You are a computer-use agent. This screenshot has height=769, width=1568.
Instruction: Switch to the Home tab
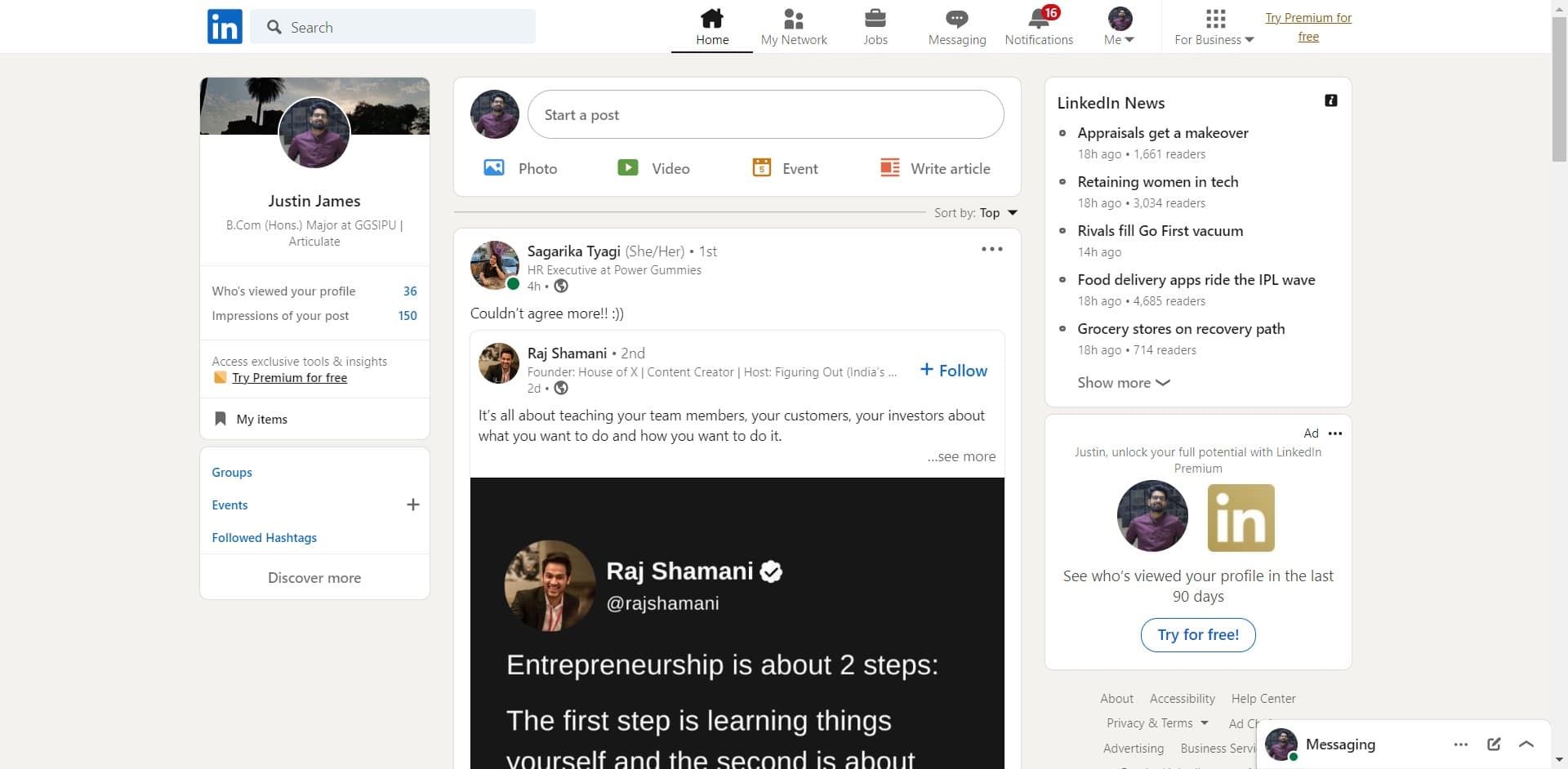[x=711, y=26]
